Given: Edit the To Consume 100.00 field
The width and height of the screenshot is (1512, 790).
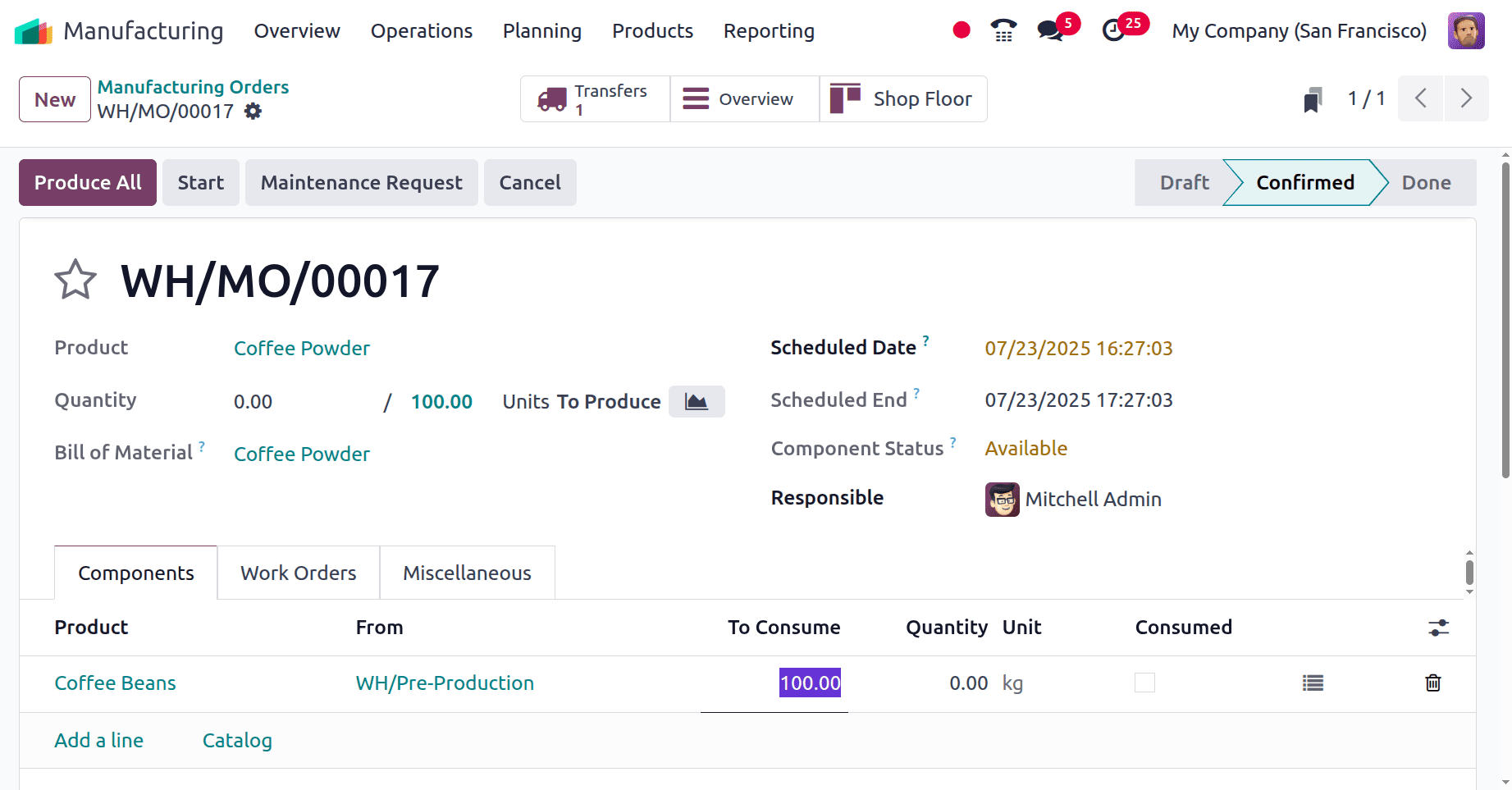Looking at the screenshot, I should click(774, 683).
